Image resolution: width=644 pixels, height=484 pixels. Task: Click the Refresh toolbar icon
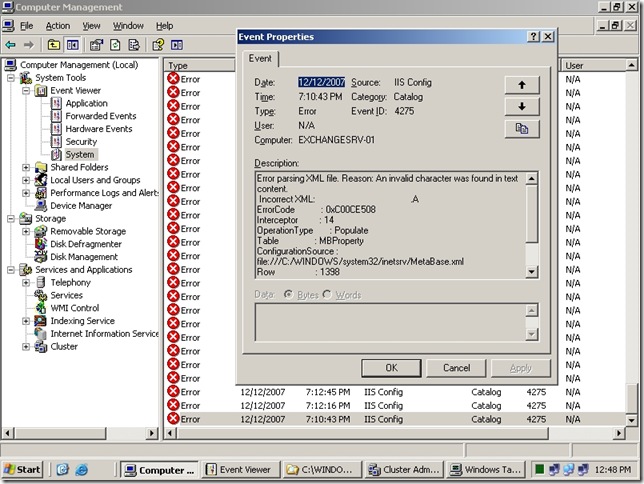[115, 44]
